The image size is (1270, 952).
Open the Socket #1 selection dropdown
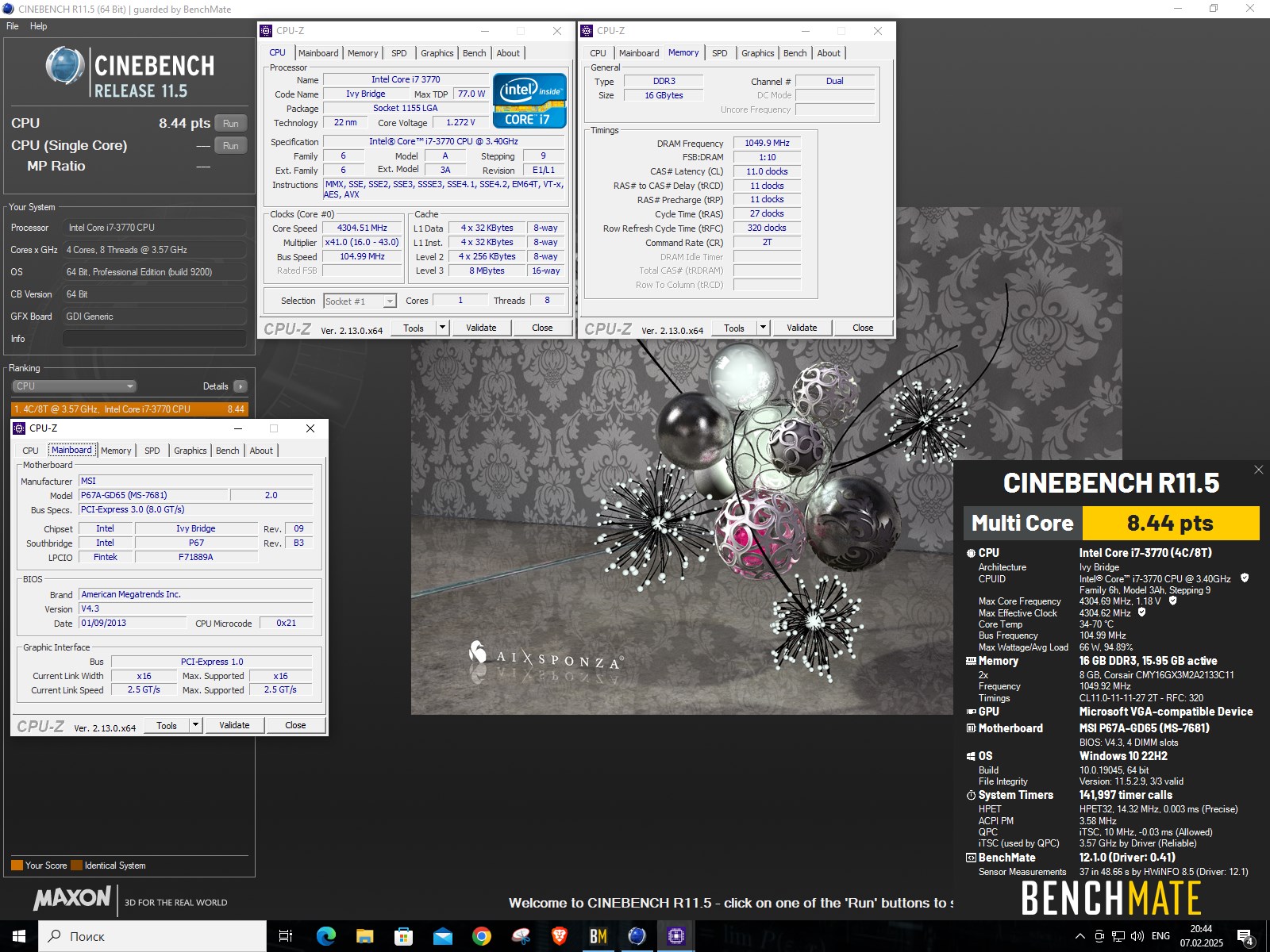(360, 301)
